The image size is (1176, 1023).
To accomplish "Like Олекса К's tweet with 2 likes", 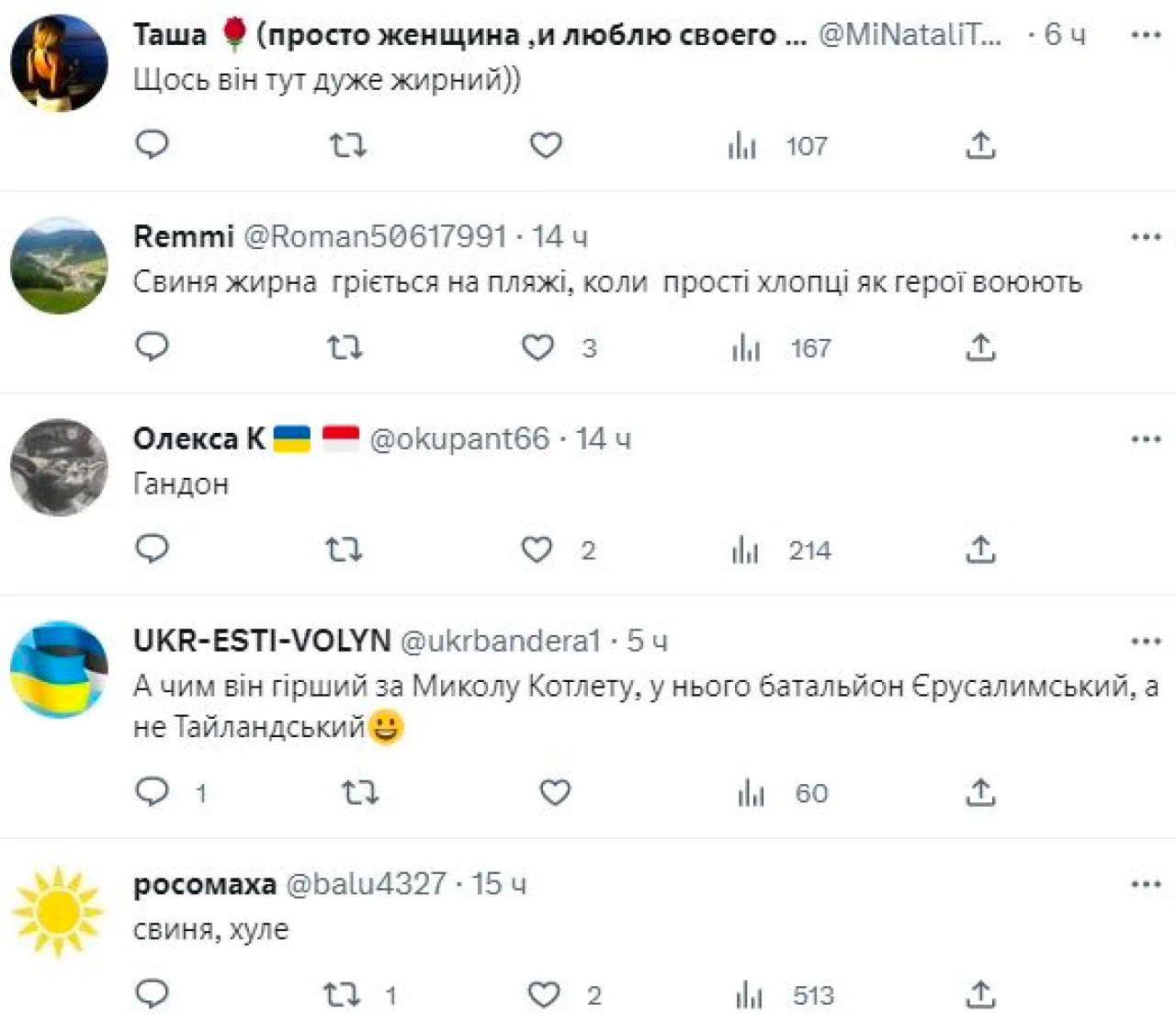I will (x=537, y=550).
